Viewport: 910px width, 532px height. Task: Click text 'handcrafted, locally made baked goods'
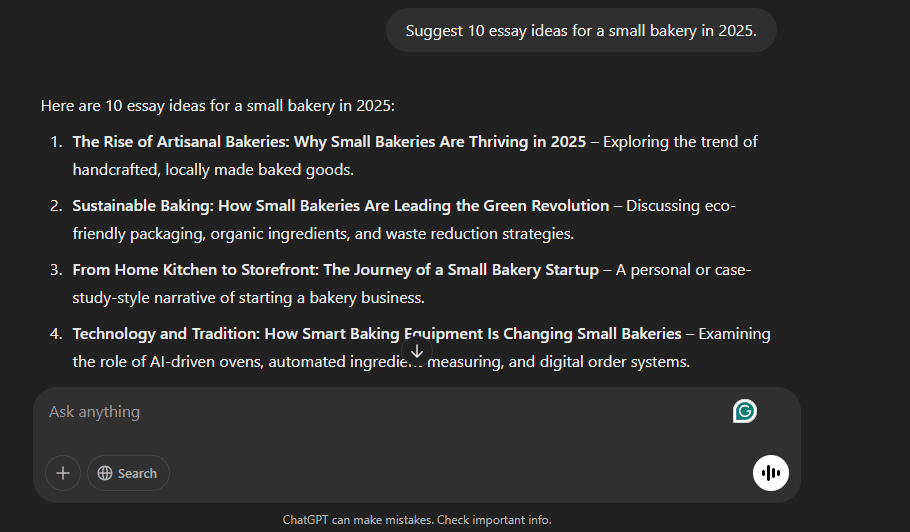tap(213, 169)
